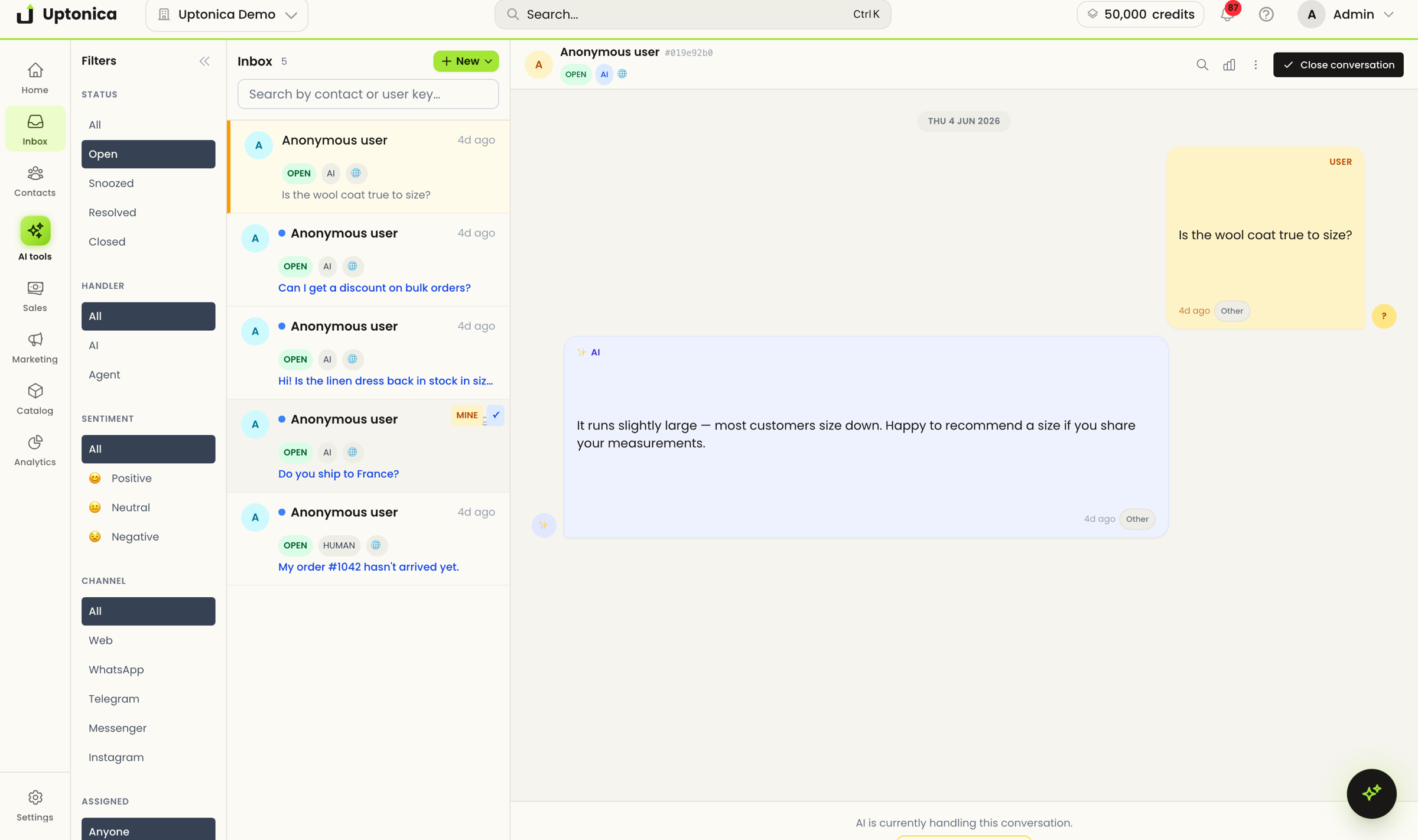This screenshot has width=1418, height=840.
Task: Click the global Search field
Action: pyautogui.click(x=692, y=14)
